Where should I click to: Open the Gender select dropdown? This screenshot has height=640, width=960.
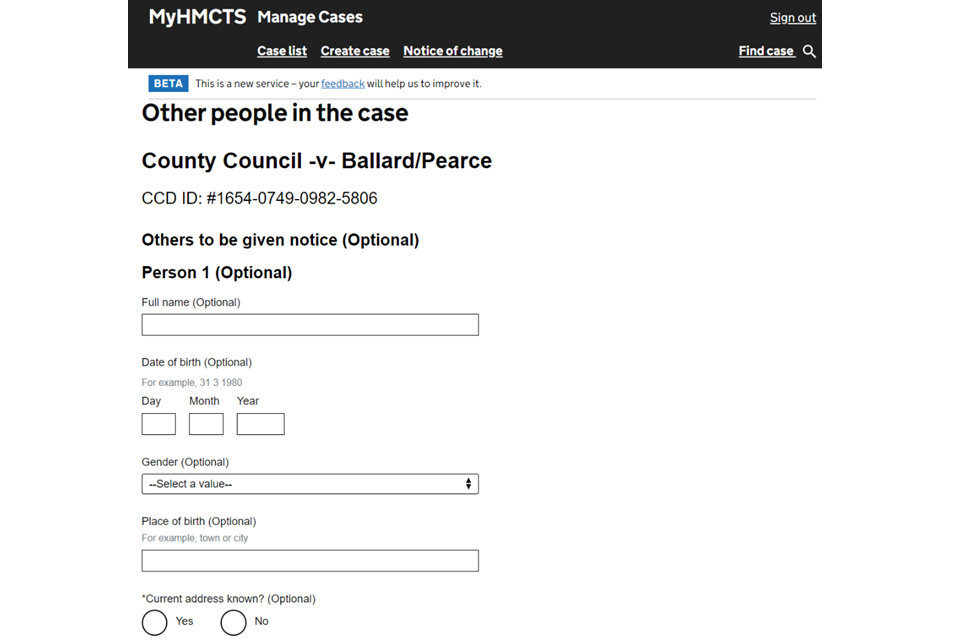310,484
